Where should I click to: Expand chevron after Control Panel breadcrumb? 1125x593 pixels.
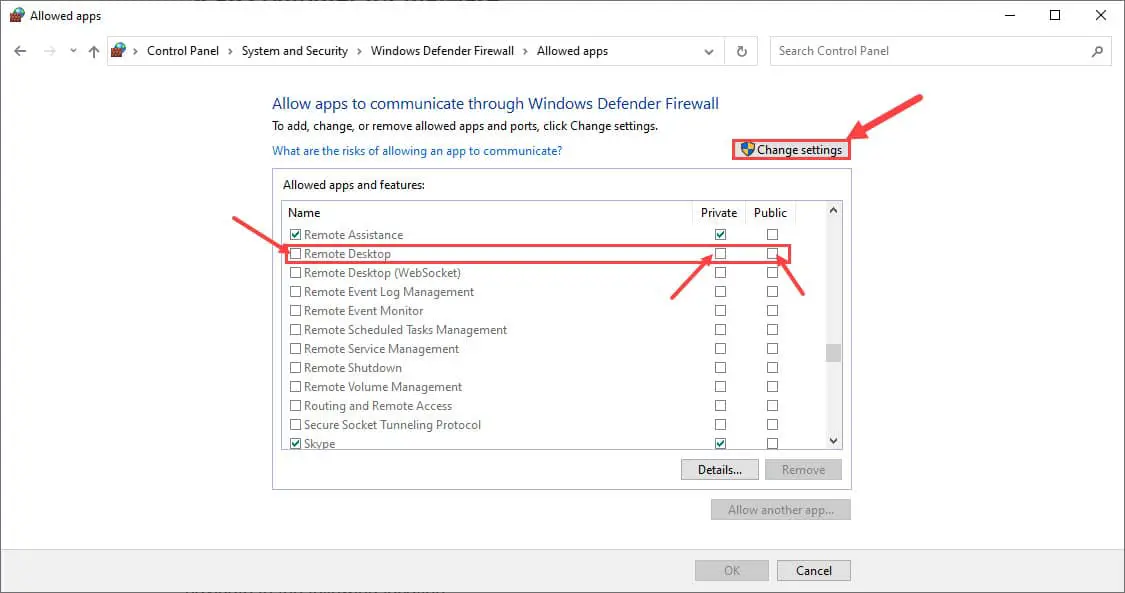[x=230, y=51]
